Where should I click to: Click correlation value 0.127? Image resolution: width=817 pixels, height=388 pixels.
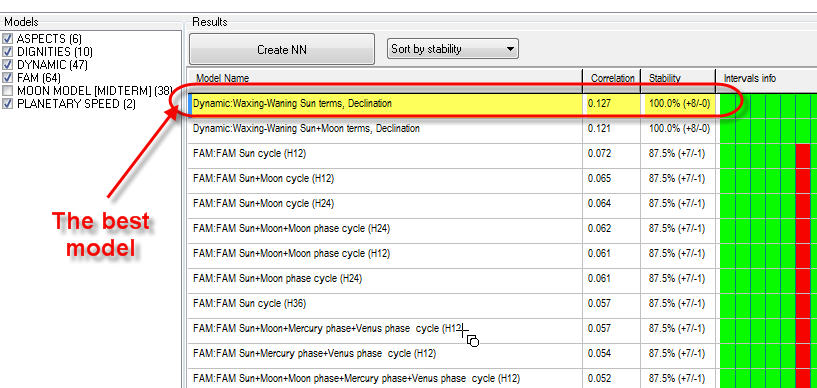pyautogui.click(x=599, y=104)
